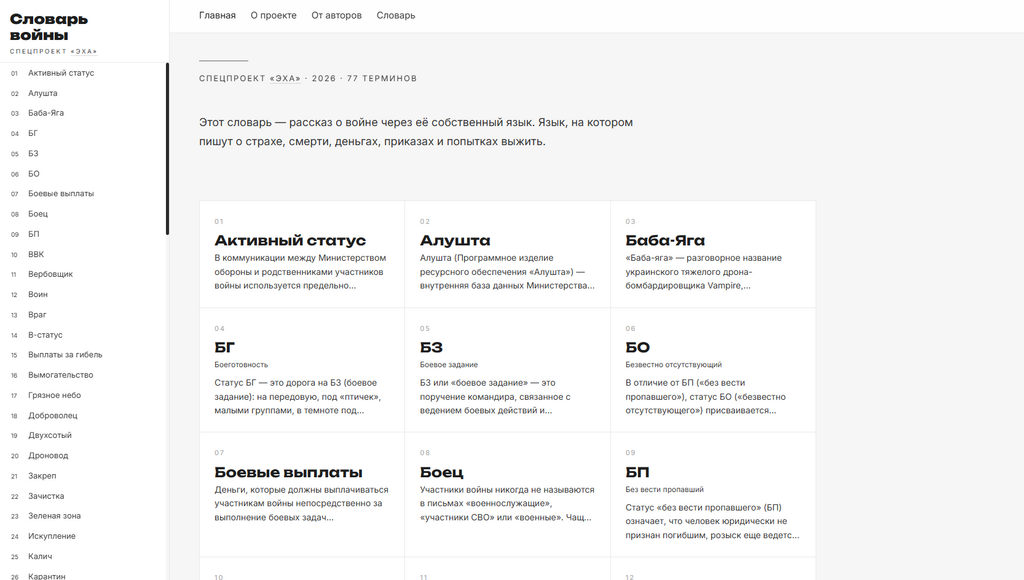Viewport: 1024px width, 580px height.
Task: Open Выплаты за гибель sidebar entry
Action: point(65,355)
